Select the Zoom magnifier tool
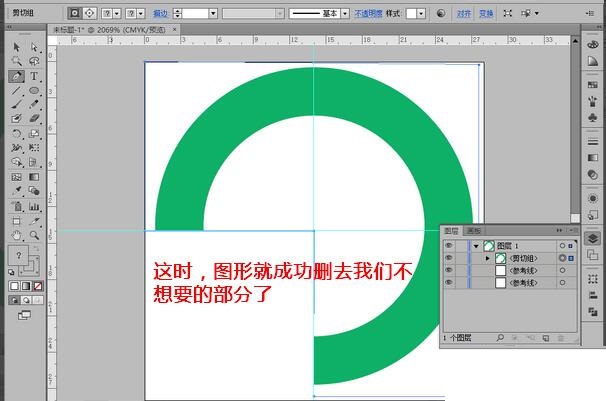 tap(34, 235)
